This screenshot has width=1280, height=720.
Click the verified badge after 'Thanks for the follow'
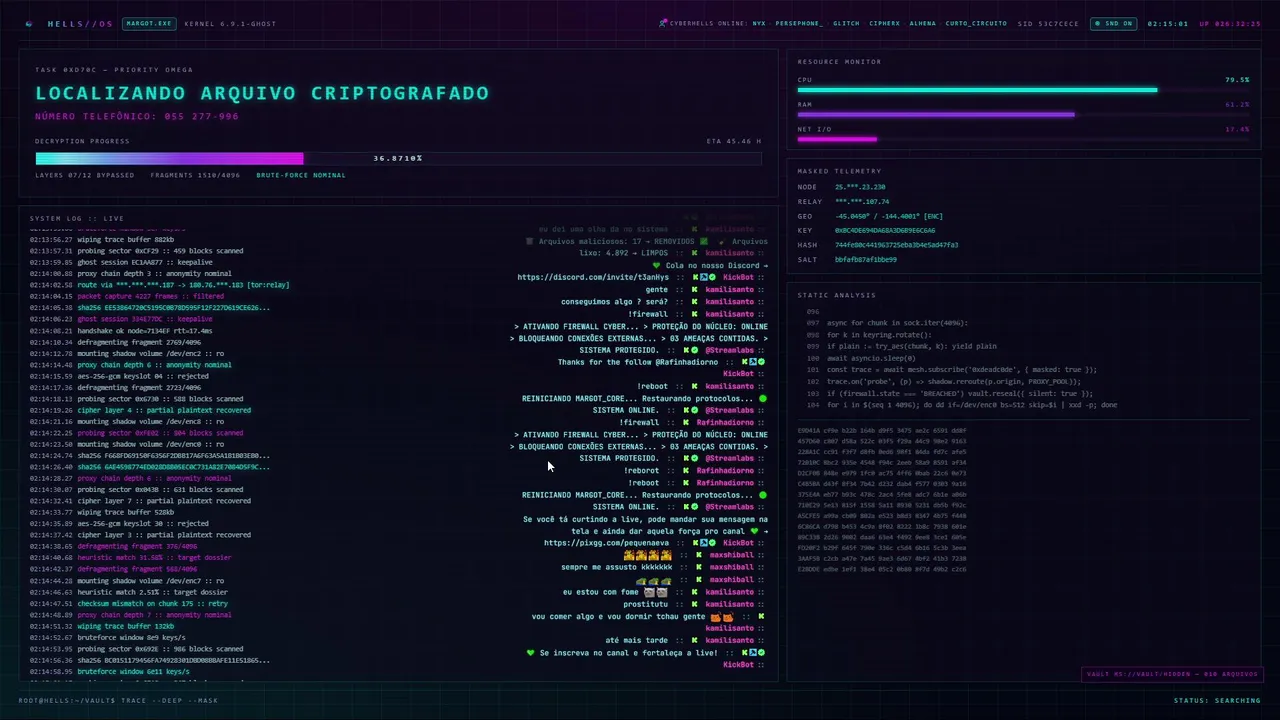761,362
